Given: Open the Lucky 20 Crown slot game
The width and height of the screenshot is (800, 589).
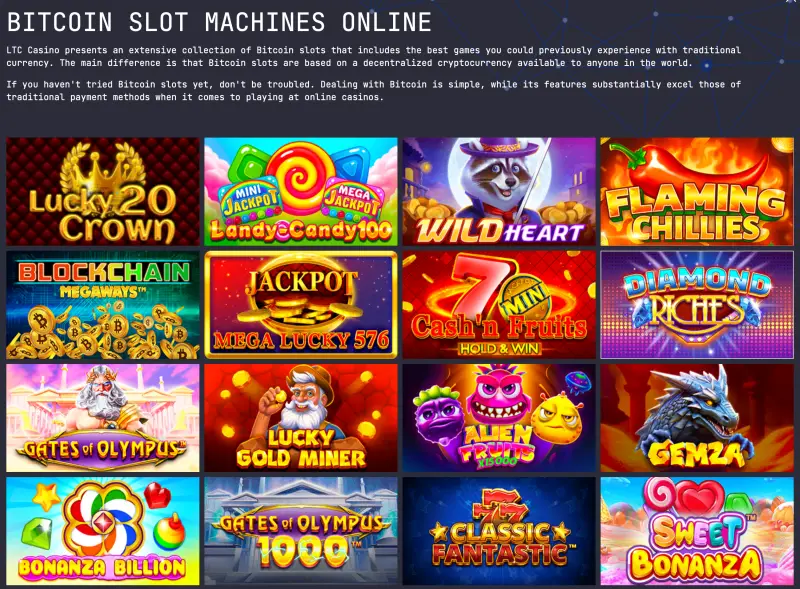Looking at the screenshot, I should [x=103, y=191].
